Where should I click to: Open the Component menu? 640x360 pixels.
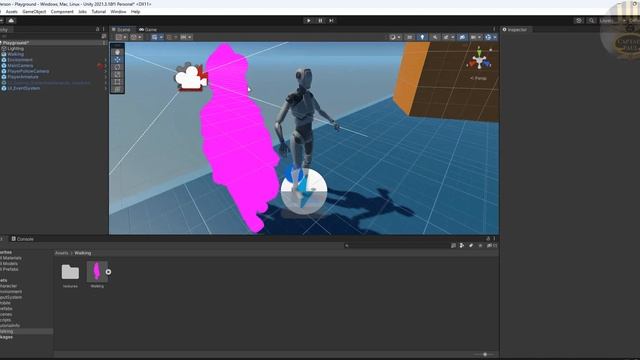[x=62, y=12]
